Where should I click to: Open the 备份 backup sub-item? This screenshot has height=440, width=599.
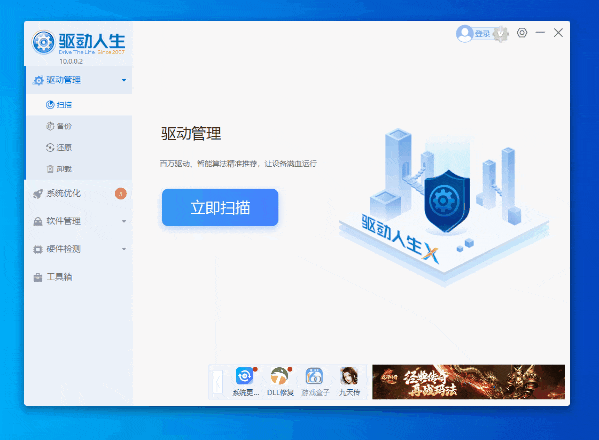pos(79,126)
